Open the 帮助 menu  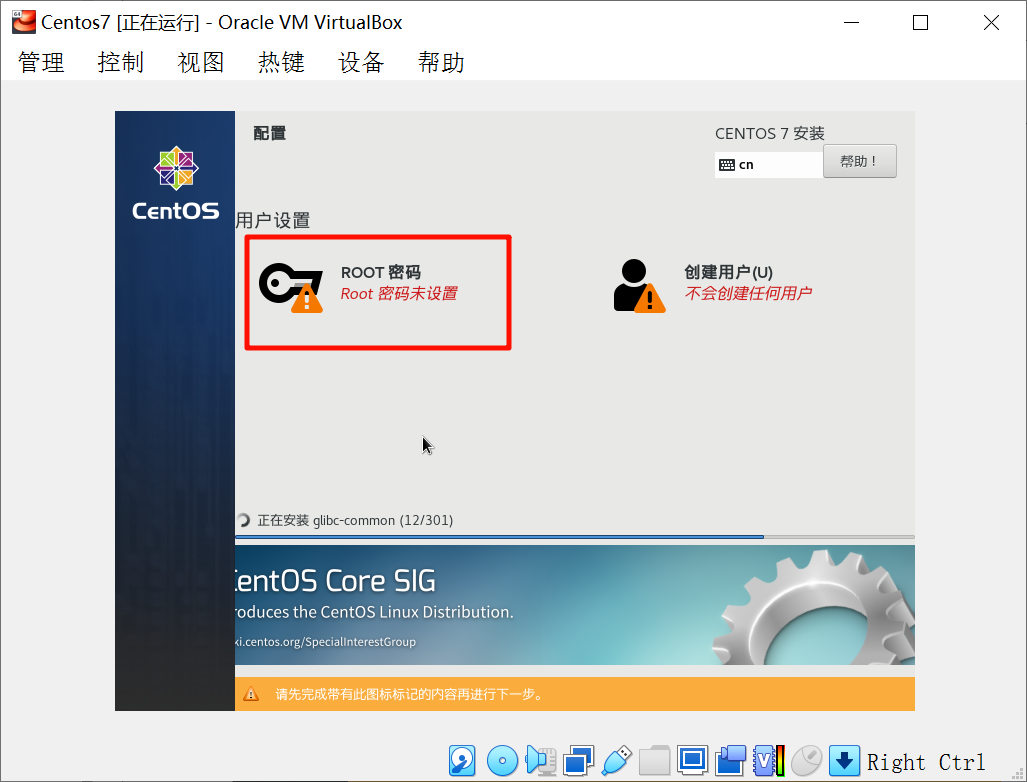441,62
